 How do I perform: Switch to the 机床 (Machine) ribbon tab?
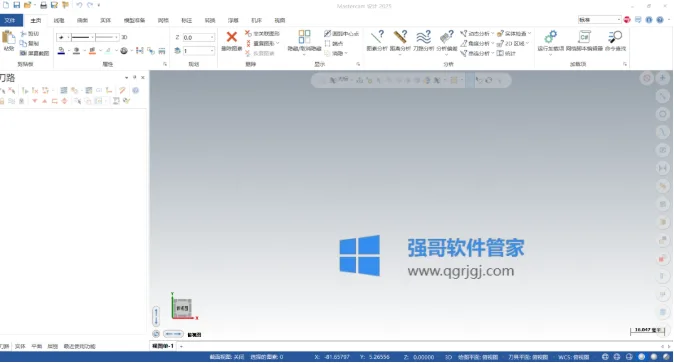(x=257, y=20)
